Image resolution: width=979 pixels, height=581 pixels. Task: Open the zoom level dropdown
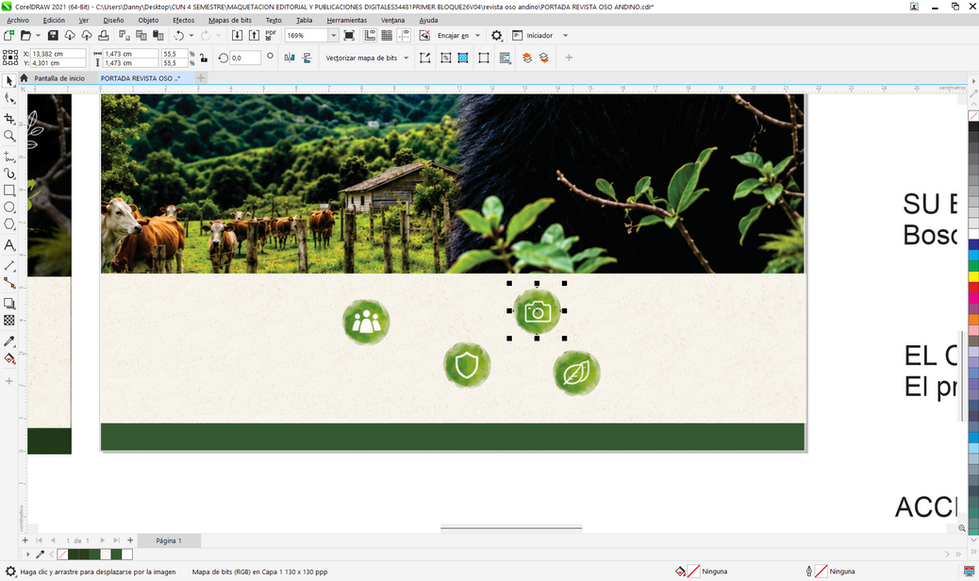333,36
